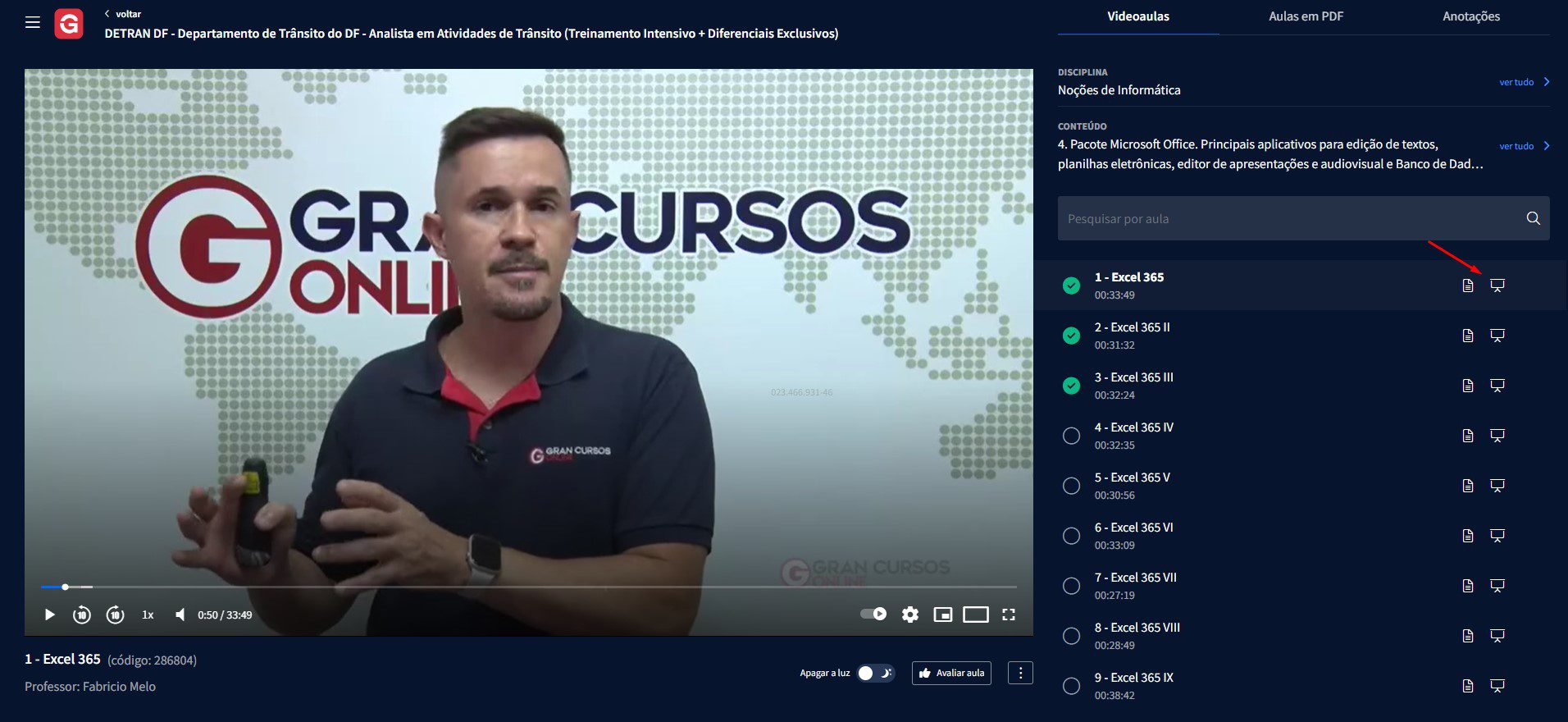Expand the Disciplina chevron arrow
Viewport: 1568px width, 722px height.
1547,81
